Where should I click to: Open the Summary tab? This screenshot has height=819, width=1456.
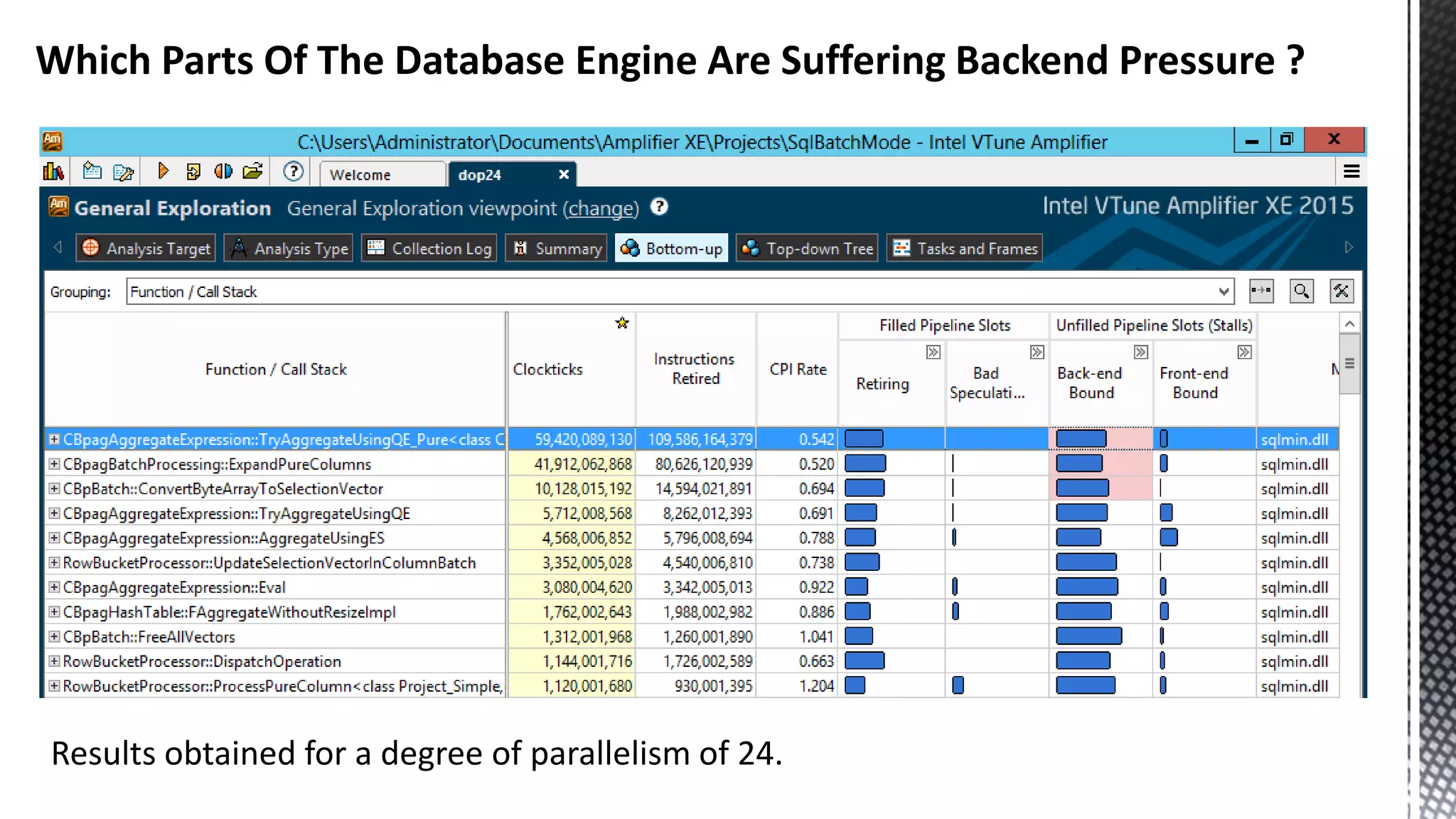point(557,248)
